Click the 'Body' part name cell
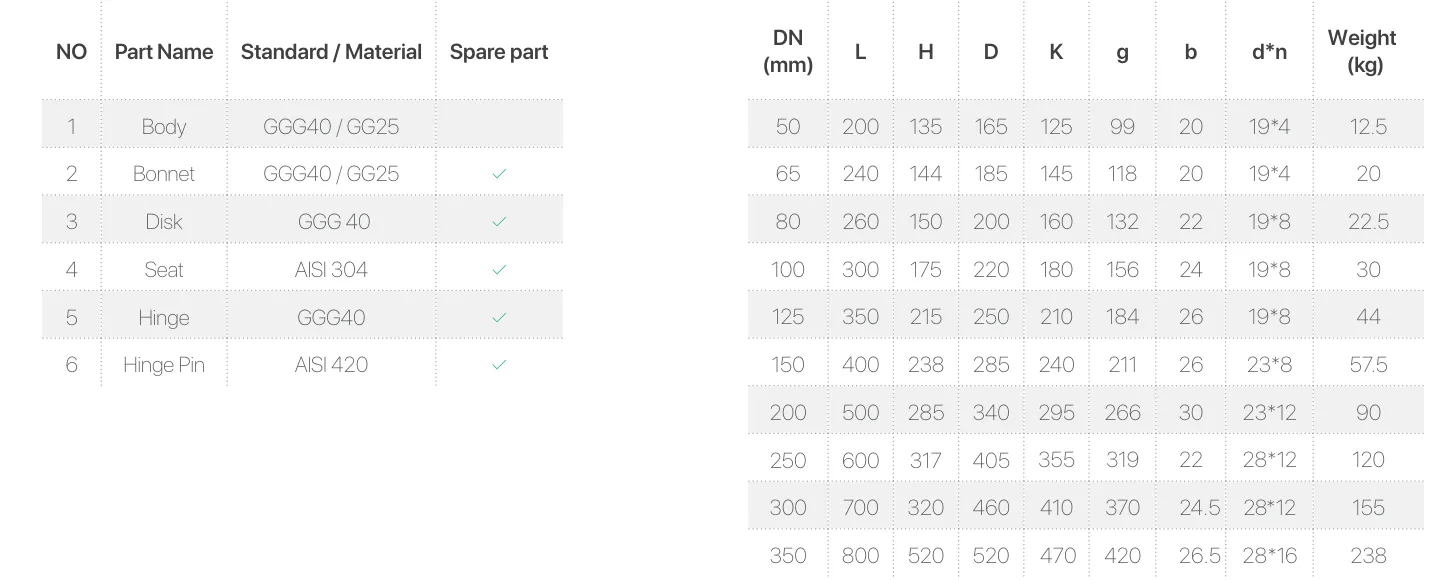The image size is (1453, 580). [164, 127]
